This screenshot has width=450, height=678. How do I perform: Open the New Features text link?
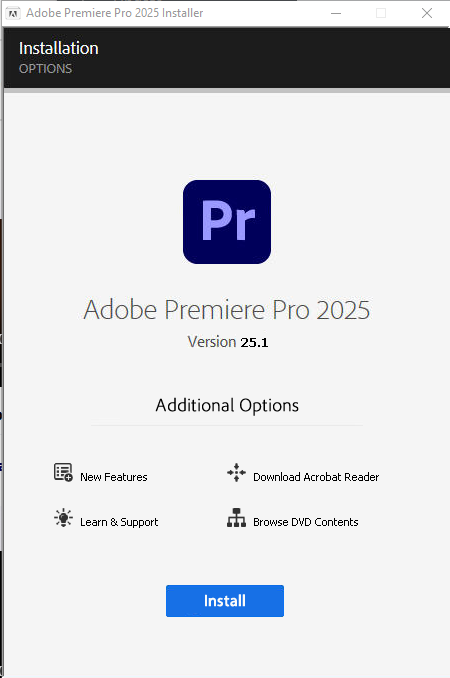pyautogui.click(x=114, y=477)
